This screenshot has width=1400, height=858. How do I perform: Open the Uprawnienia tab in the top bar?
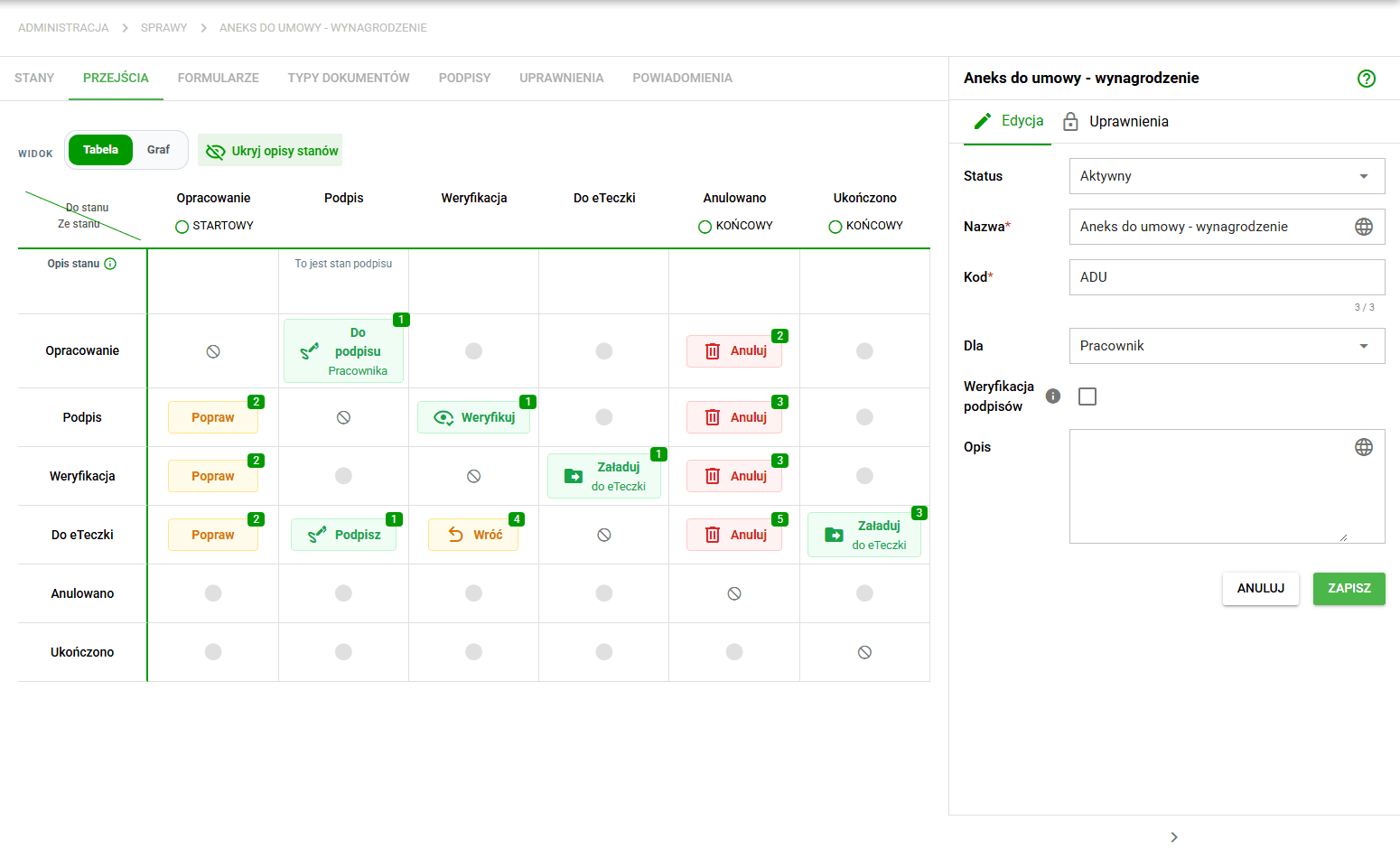[x=562, y=78]
